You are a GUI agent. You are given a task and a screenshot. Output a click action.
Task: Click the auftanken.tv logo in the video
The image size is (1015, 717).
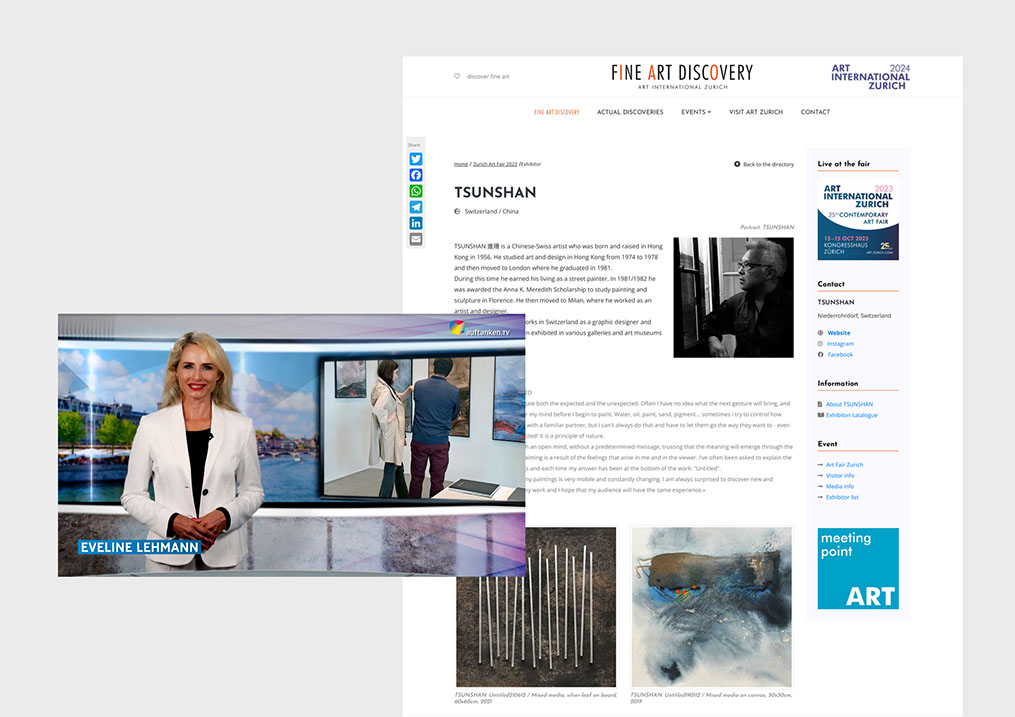coord(480,329)
